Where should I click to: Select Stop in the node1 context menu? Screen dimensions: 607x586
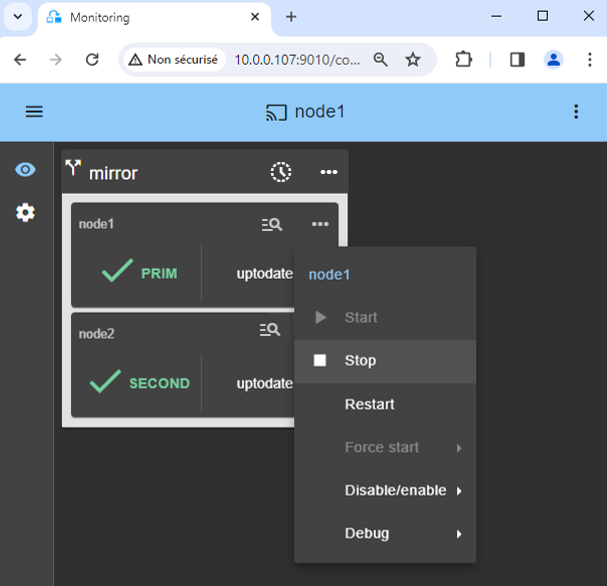360,361
